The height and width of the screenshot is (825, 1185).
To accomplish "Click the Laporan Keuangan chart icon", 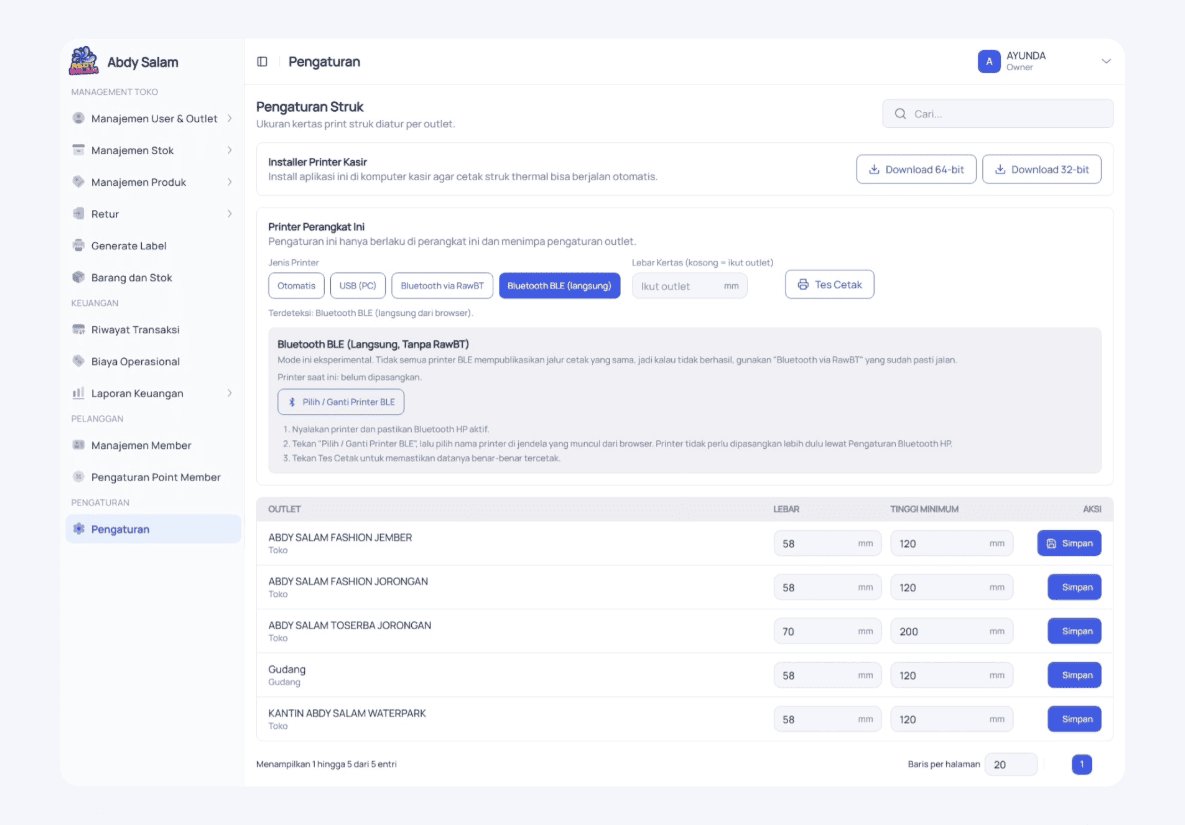I will (x=79, y=393).
